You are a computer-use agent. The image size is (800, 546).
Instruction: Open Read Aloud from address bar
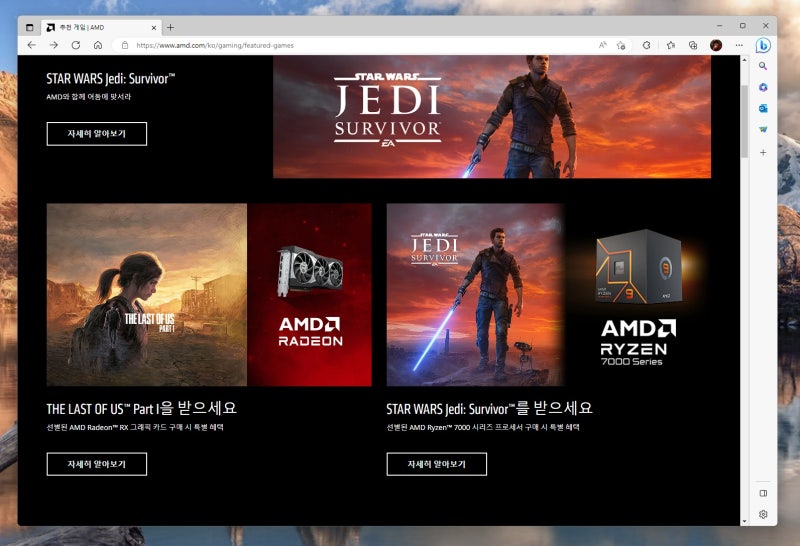pos(603,45)
